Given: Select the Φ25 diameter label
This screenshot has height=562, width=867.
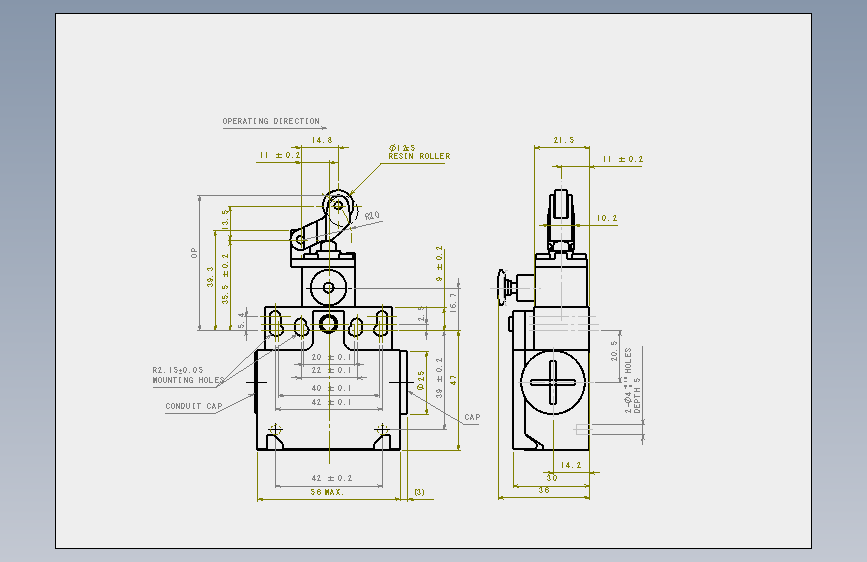Looking at the screenshot, I should (x=421, y=381).
